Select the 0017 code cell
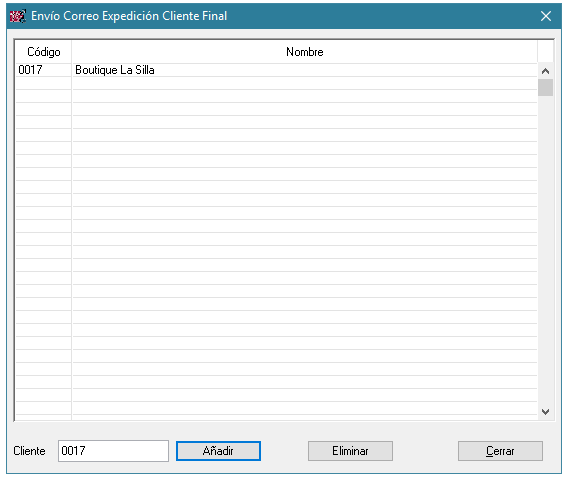The image size is (568, 481). tap(43, 70)
